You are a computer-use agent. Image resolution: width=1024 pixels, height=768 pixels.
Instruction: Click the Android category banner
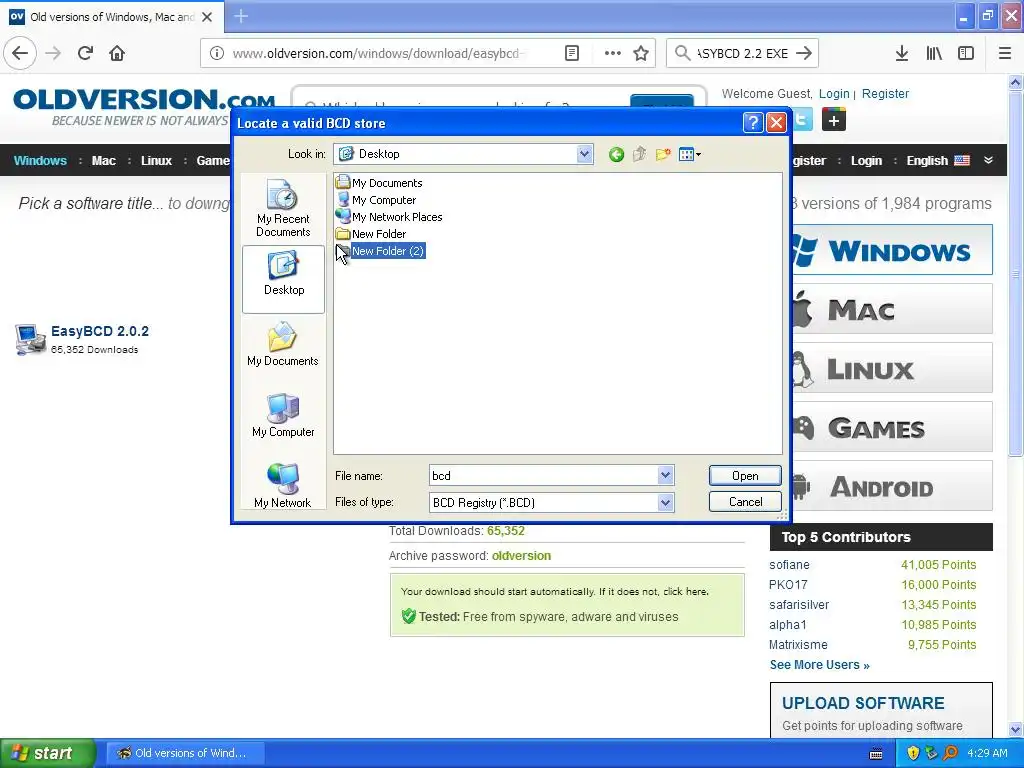pyautogui.click(x=891, y=487)
